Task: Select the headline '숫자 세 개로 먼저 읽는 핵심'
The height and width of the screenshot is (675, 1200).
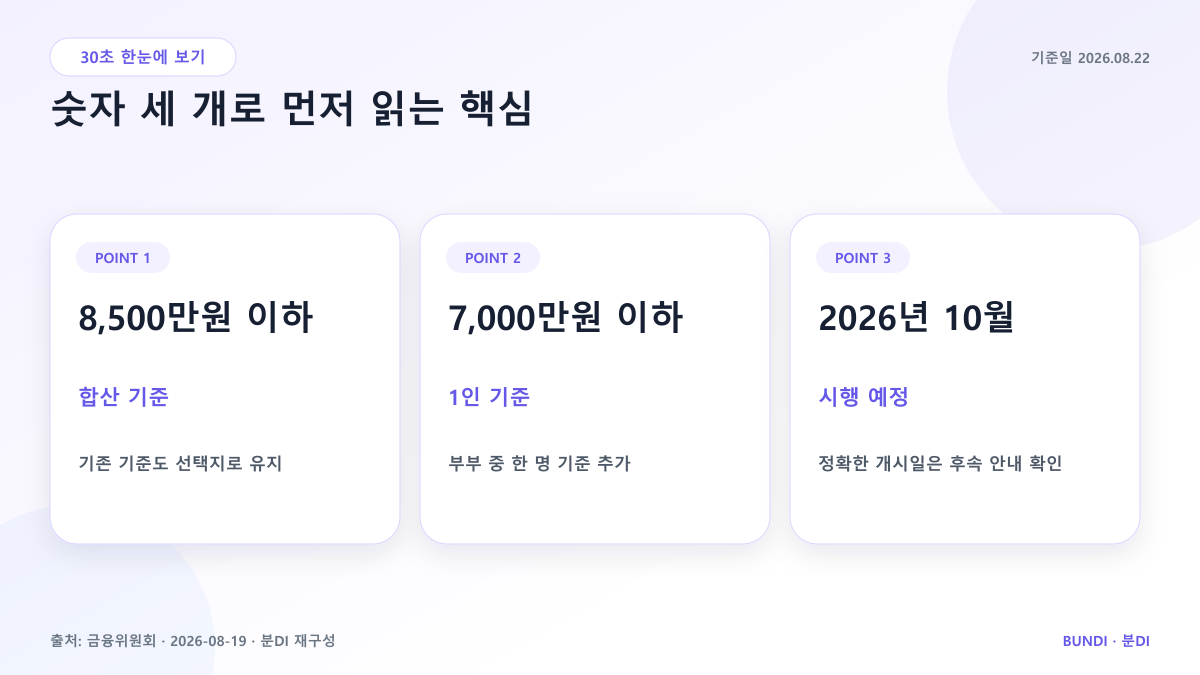Action: [291, 109]
